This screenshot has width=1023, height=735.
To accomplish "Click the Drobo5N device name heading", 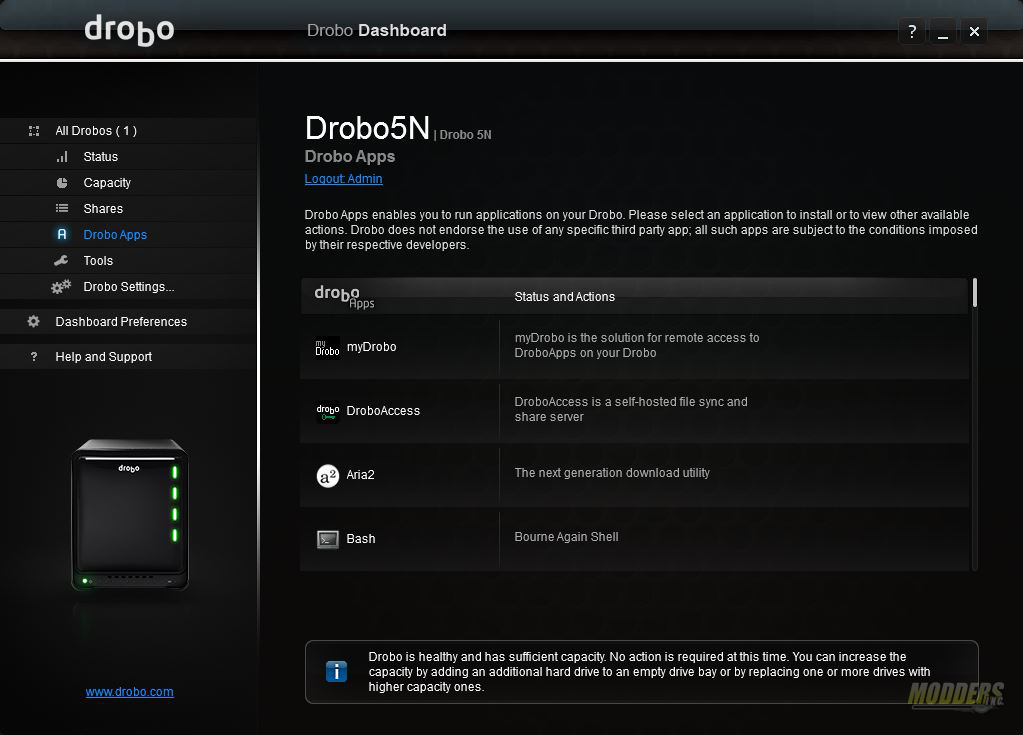I will (x=367, y=128).
